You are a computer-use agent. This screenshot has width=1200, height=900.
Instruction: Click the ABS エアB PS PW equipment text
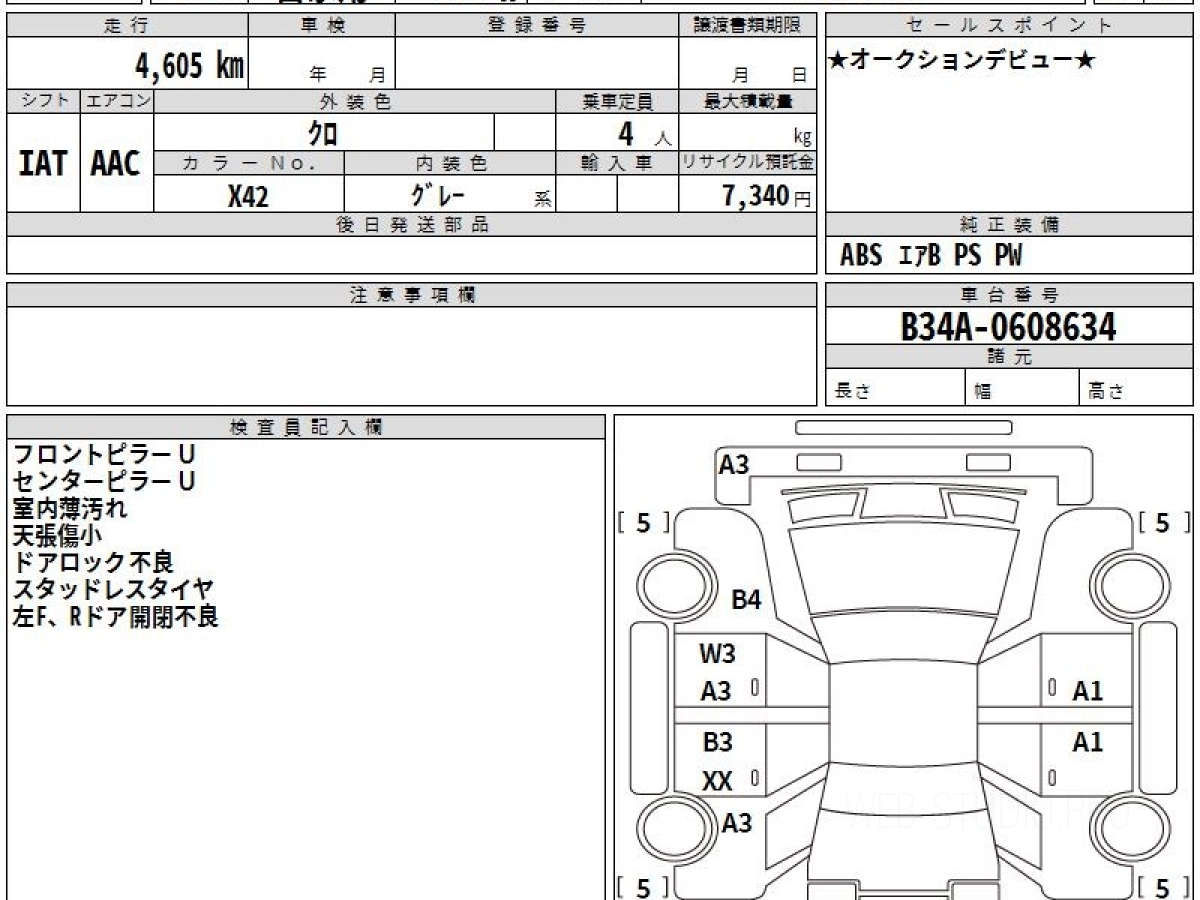[x=931, y=256]
